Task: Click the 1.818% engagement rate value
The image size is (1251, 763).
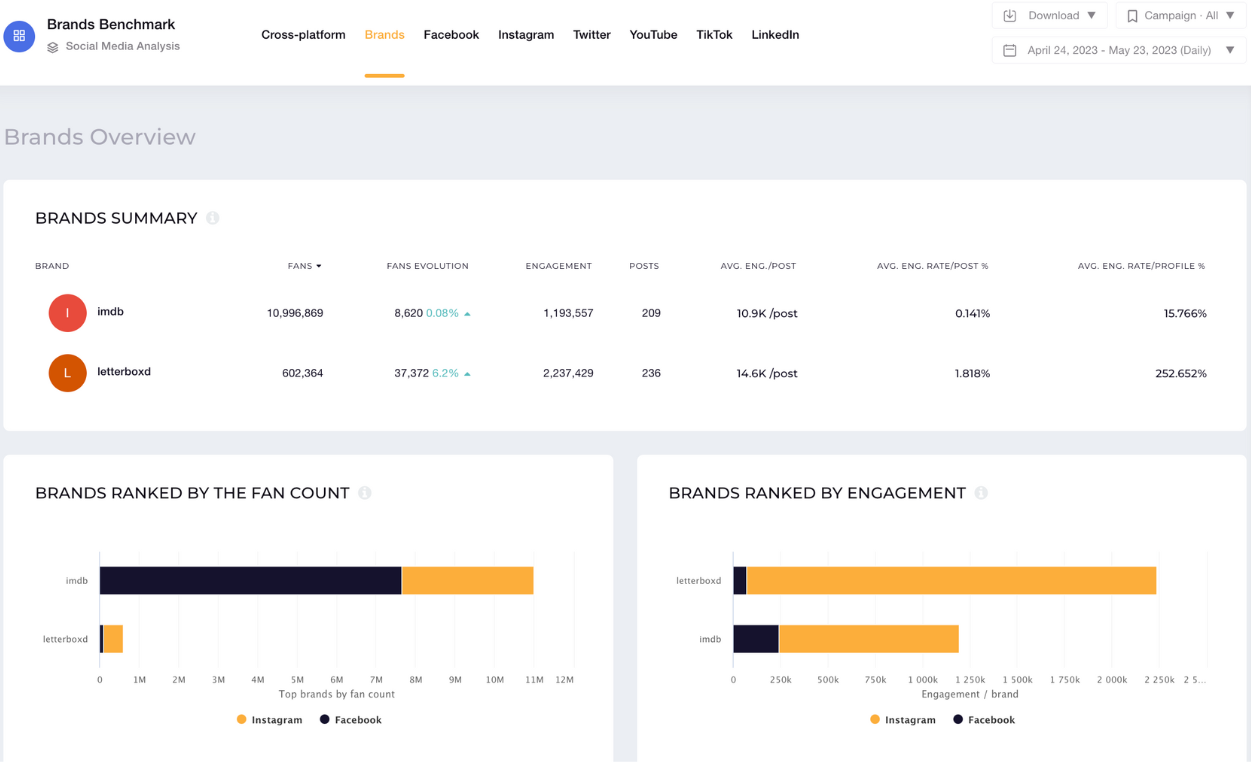Action: pos(972,373)
